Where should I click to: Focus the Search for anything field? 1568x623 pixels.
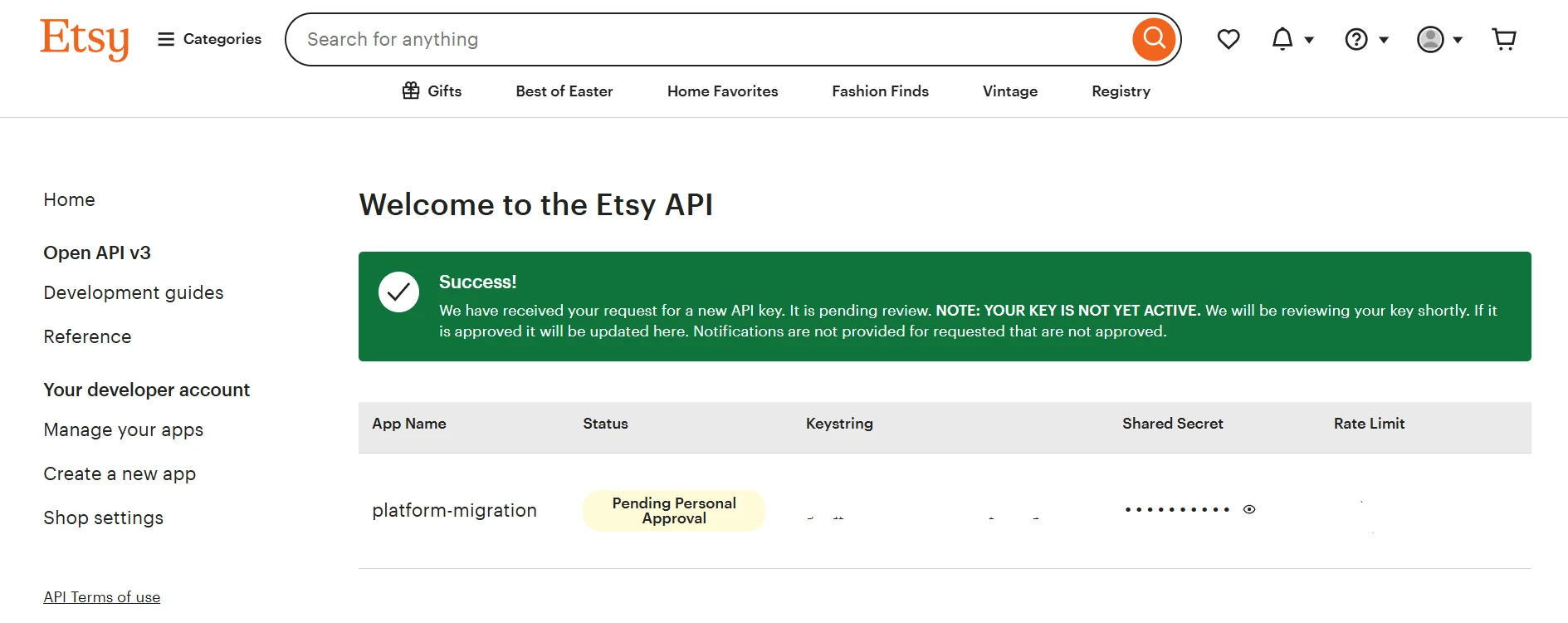(x=710, y=39)
